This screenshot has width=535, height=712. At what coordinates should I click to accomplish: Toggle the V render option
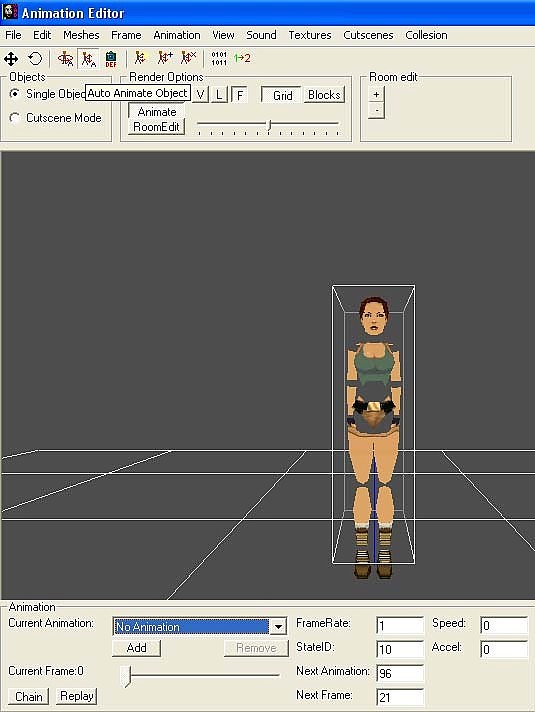tap(200, 95)
